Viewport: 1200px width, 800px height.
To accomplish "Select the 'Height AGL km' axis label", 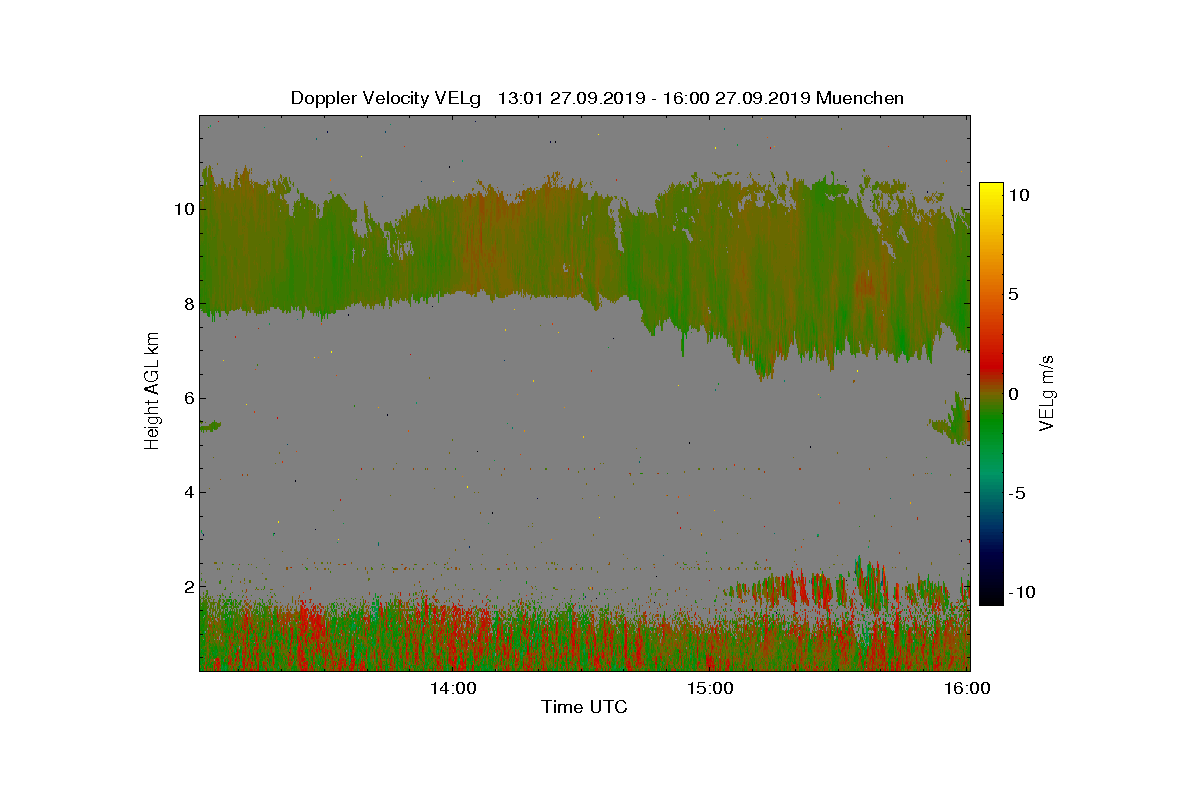I will [x=152, y=390].
